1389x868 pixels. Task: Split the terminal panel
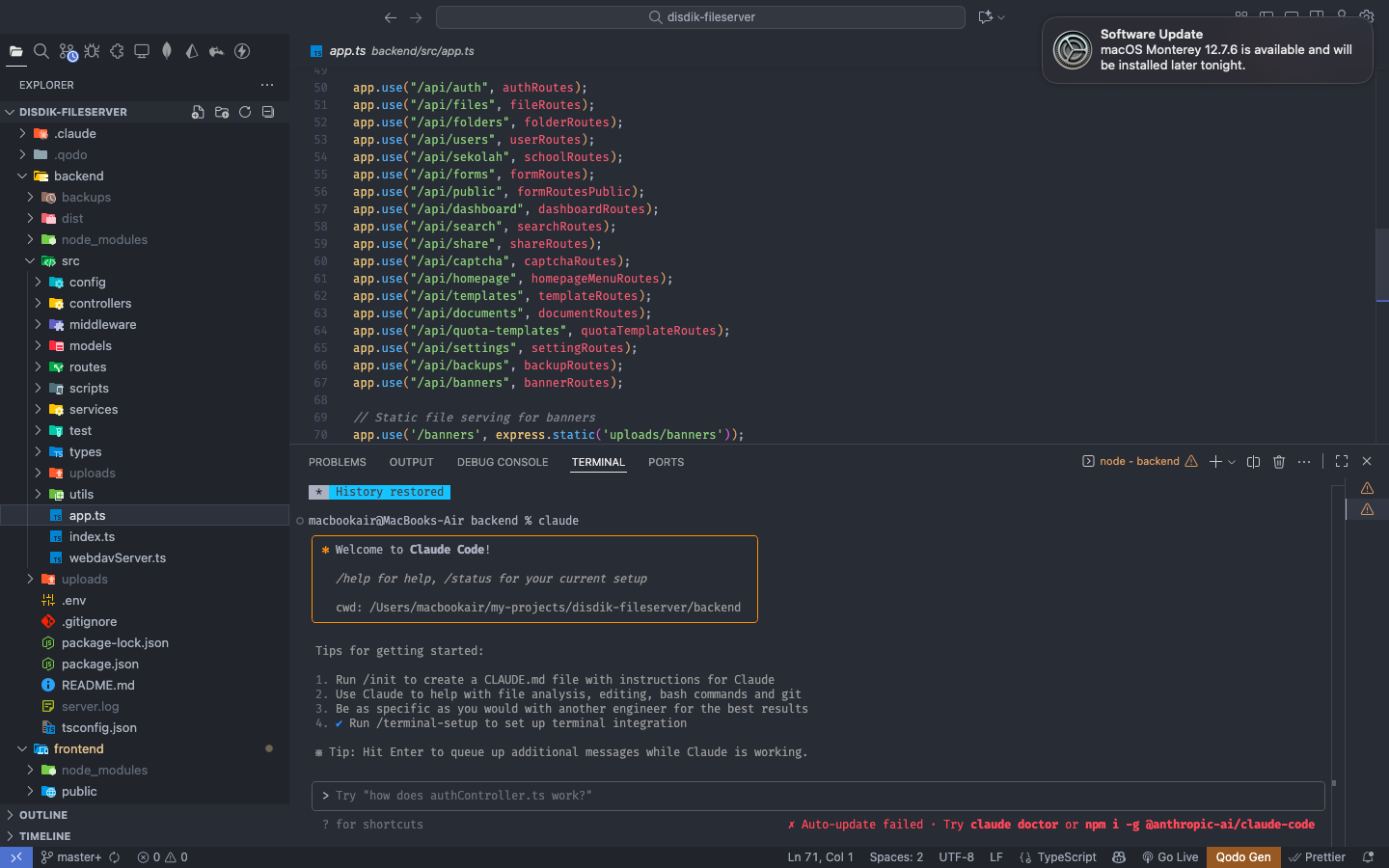[1253, 462]
